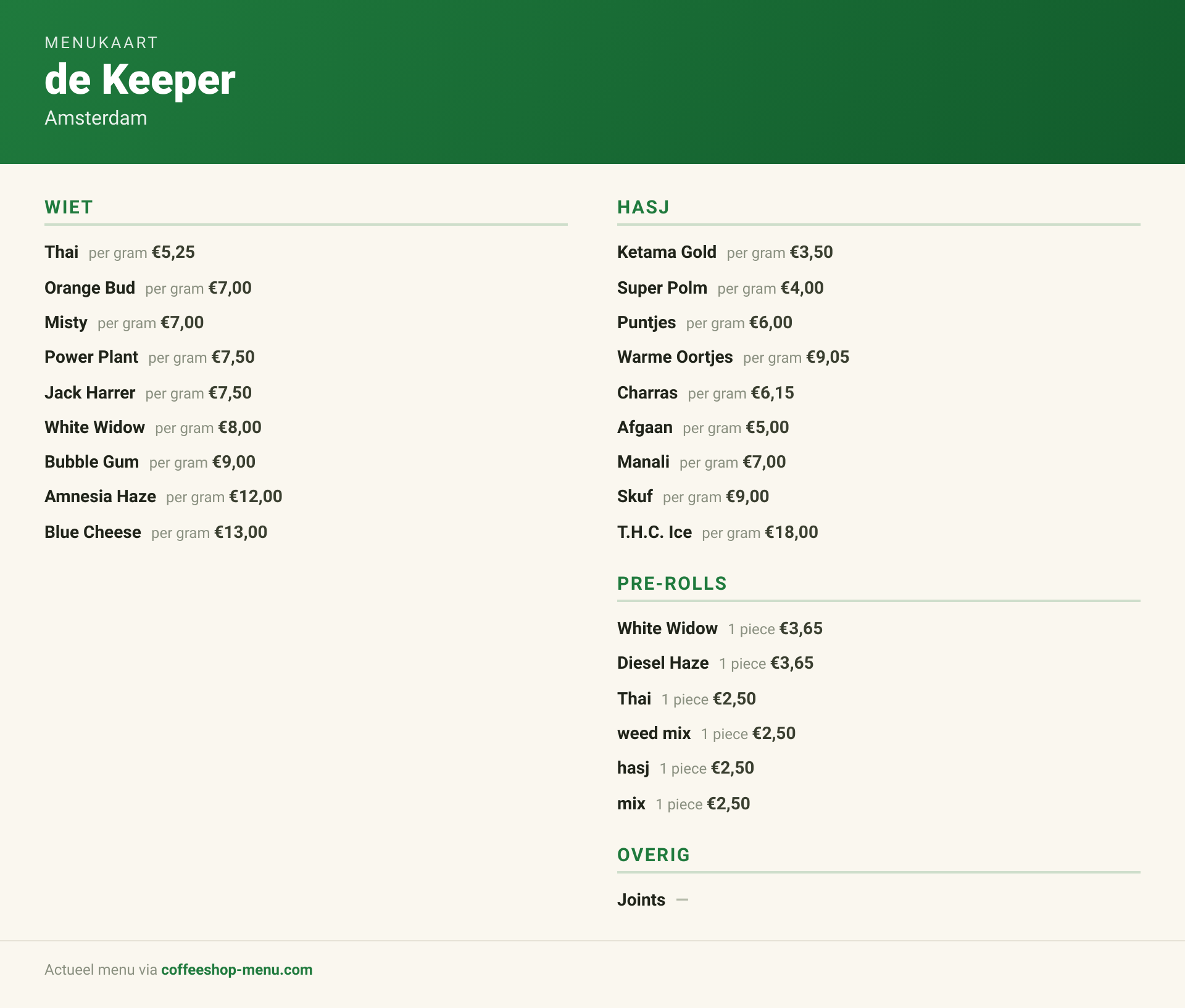The image size is (1185, 1008).
Task: Click the €5,00 price of Afgaan
Action: tap(767, 428)
